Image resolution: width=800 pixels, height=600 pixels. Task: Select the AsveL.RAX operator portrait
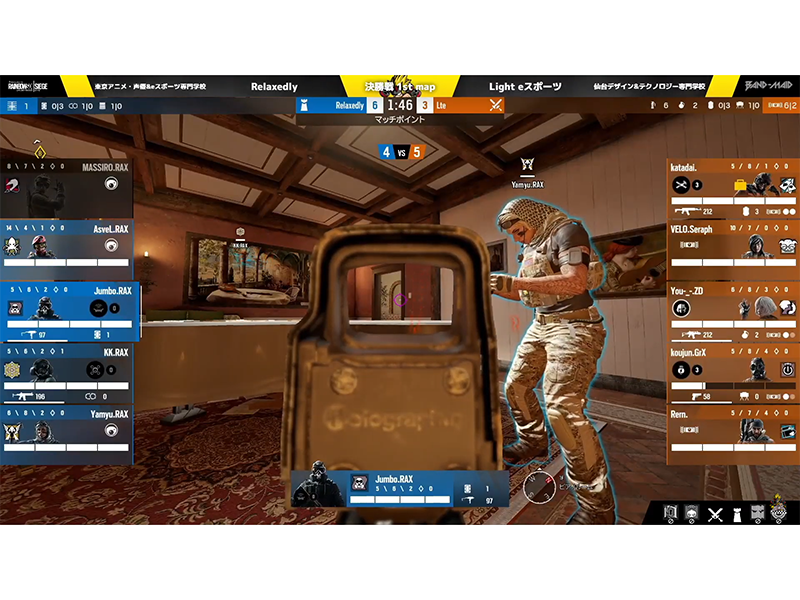[42, 246]
